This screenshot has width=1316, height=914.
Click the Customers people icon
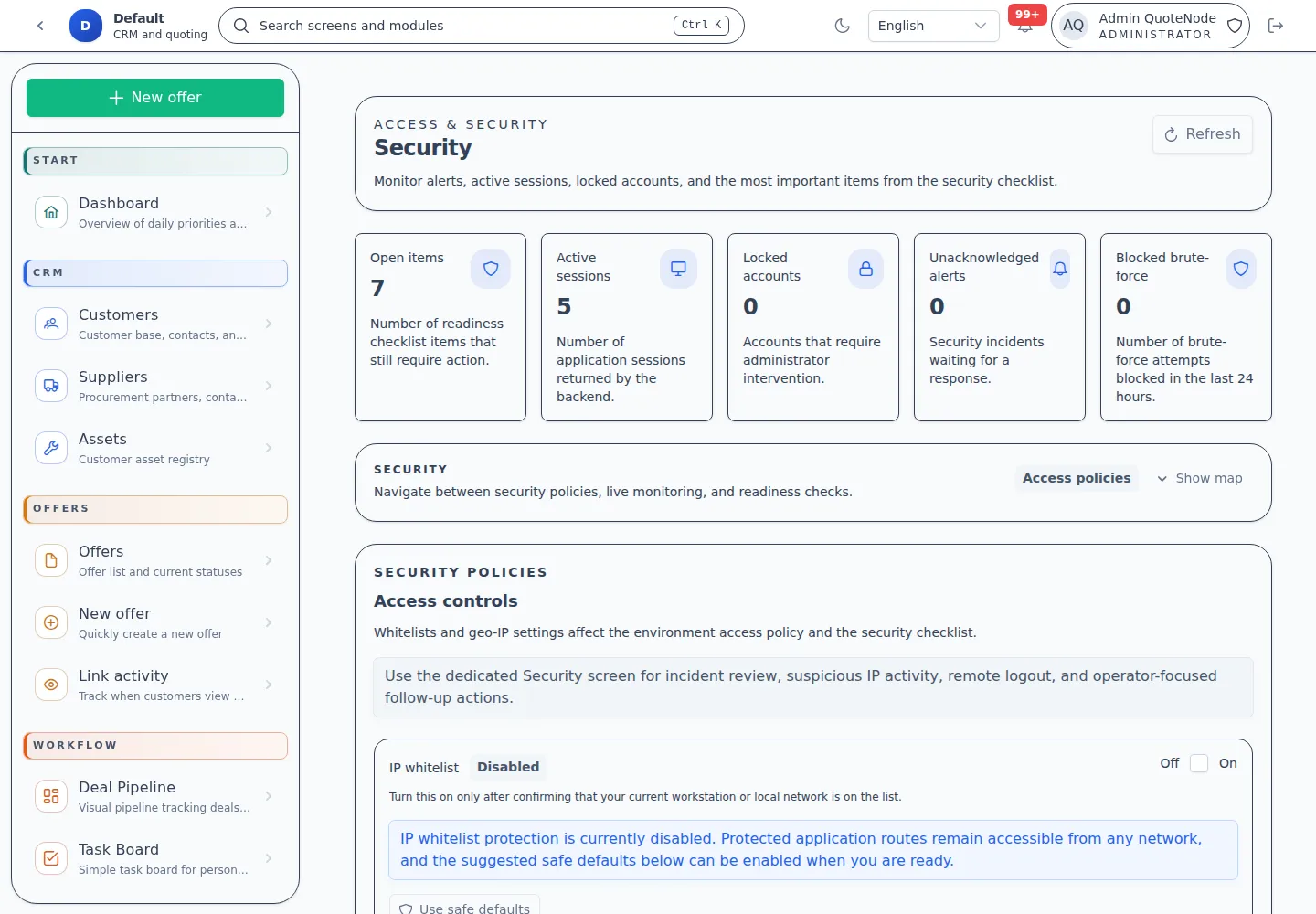coord(51,324)
